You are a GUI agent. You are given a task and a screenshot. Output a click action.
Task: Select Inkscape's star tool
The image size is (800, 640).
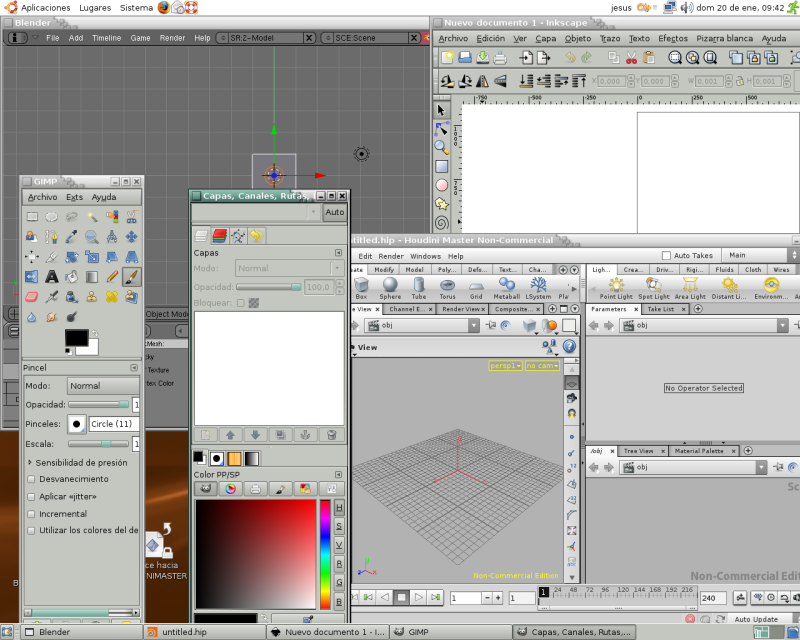(x=441, y=204)
